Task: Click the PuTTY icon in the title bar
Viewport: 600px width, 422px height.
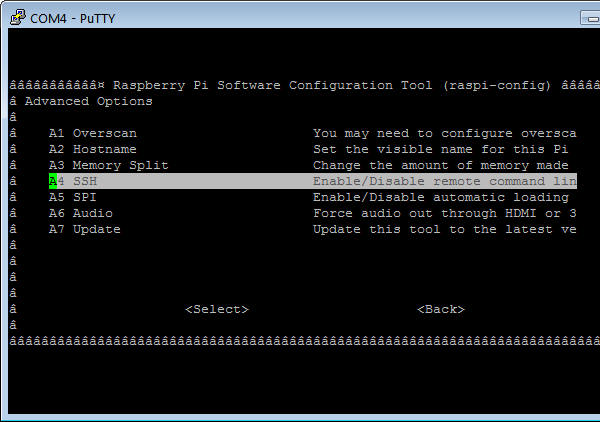Action: pyautogui.click(x=18, y=17)
